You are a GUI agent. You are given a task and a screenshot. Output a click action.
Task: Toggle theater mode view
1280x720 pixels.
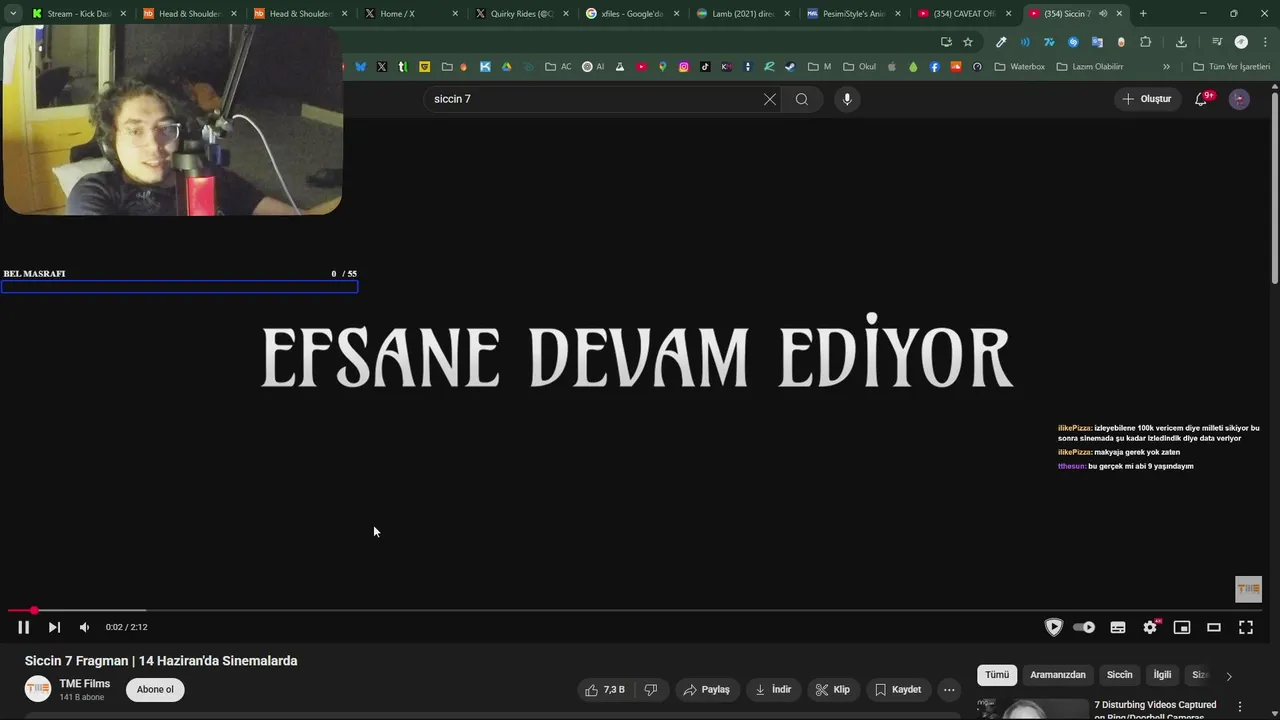[x=1214, y=627]
